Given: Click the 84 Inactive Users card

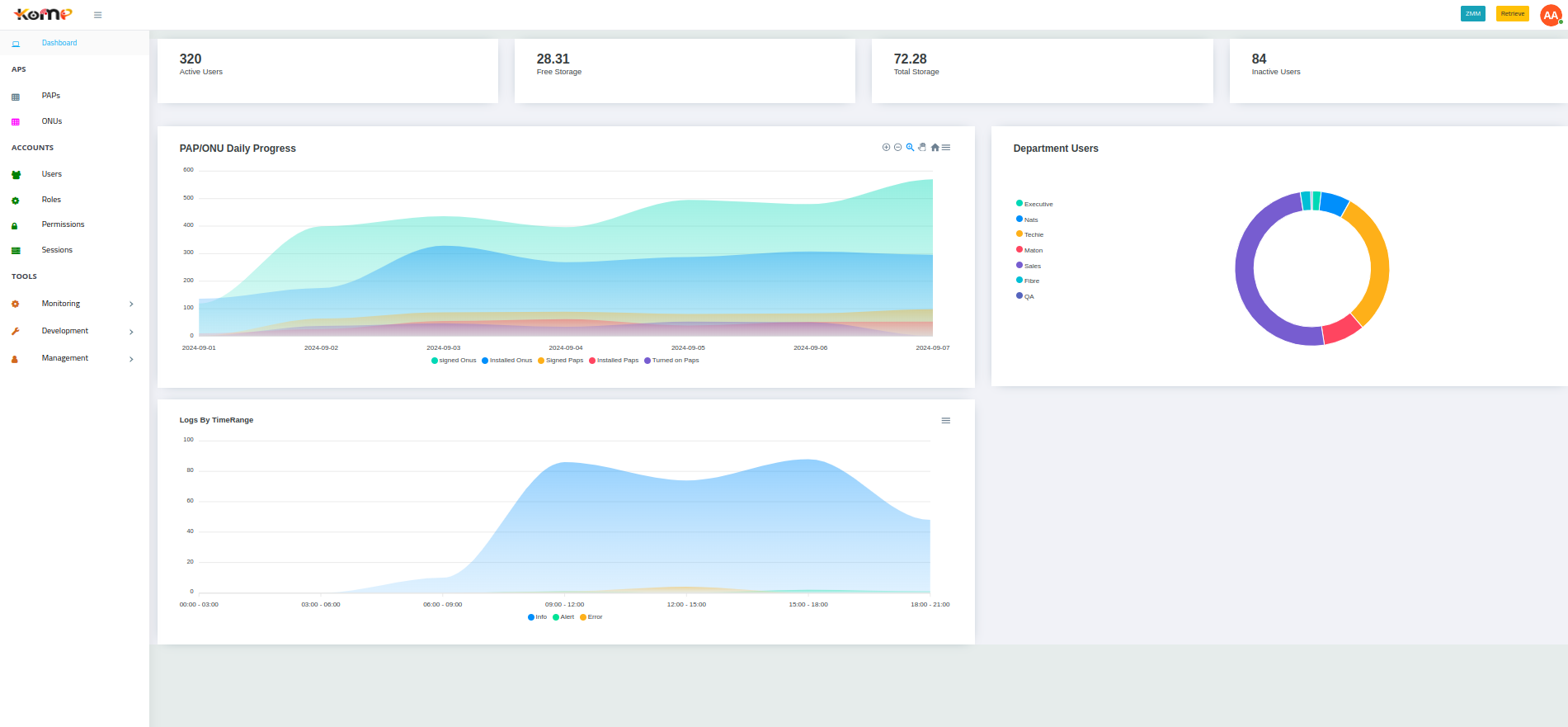Looking at the screenshot, I should click(1398, 71).
